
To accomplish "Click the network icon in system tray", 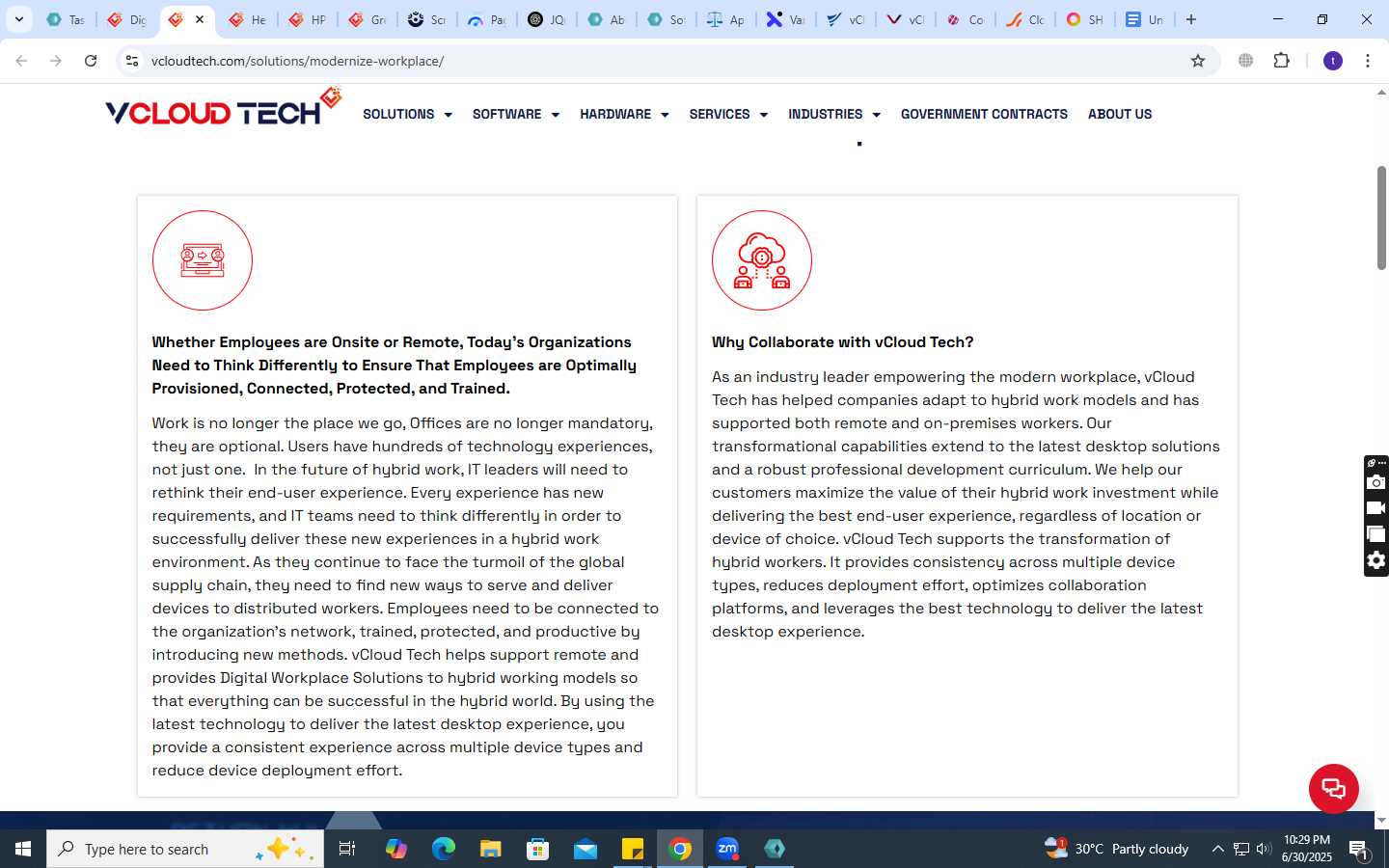I will (x=1241, y=849).
